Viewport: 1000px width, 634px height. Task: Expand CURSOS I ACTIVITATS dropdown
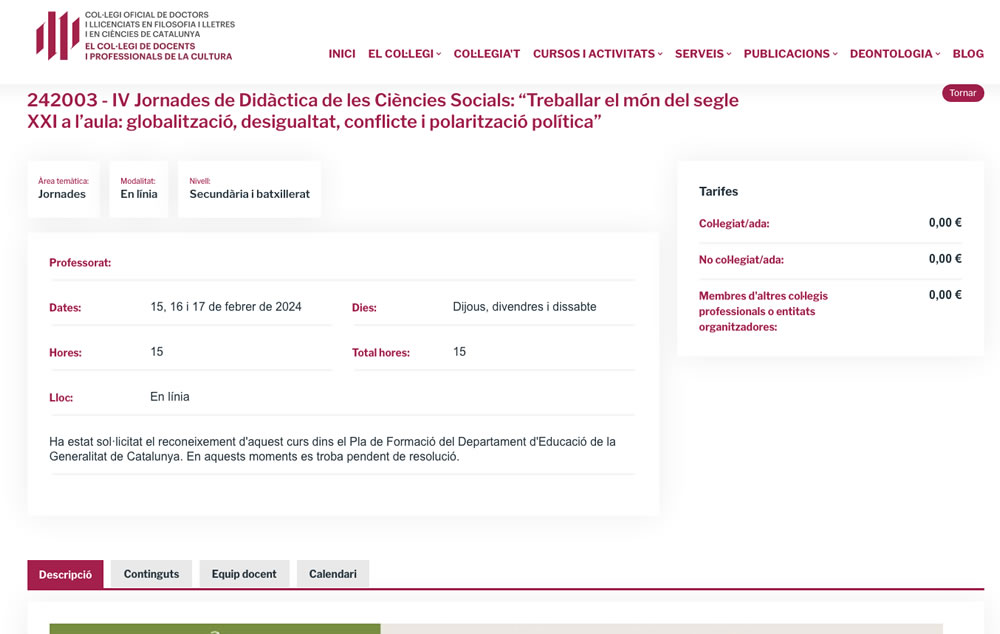[597, 54]
